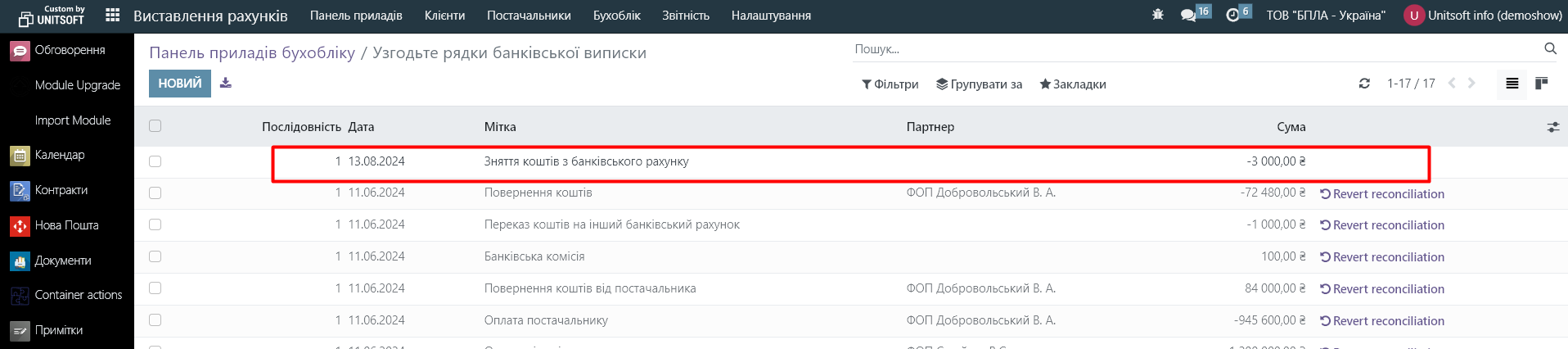This screenshot has width=1568, height=349.
Task: Select the Банківська комісія row checkbox
Action: 155,256
